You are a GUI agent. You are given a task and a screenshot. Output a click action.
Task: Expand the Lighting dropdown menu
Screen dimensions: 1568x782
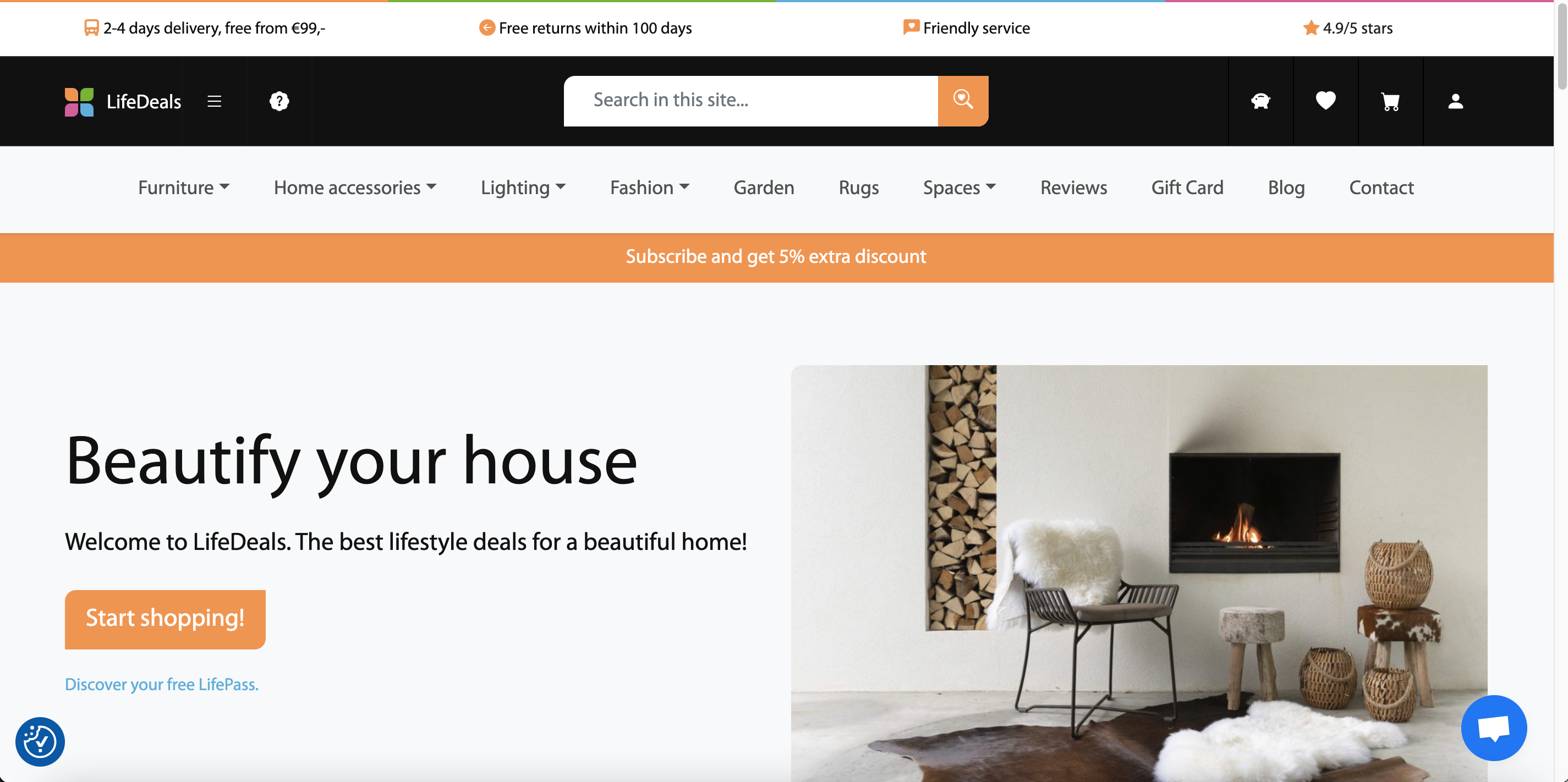(523, 188)
